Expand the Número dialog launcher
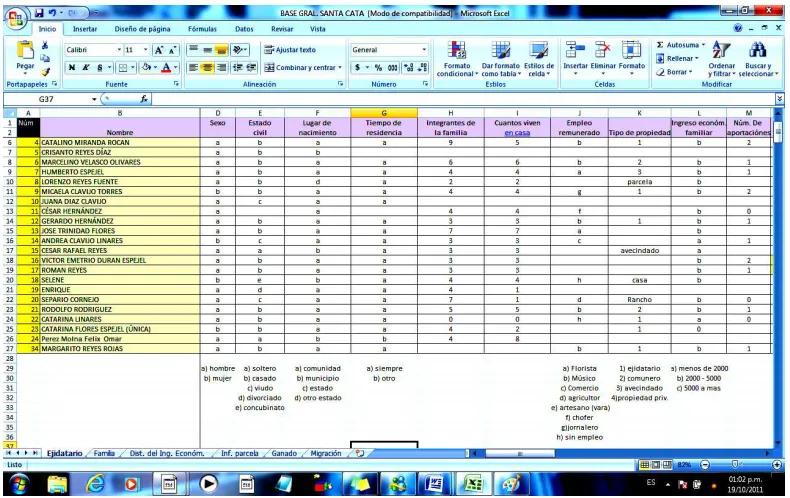 point(425,84)
